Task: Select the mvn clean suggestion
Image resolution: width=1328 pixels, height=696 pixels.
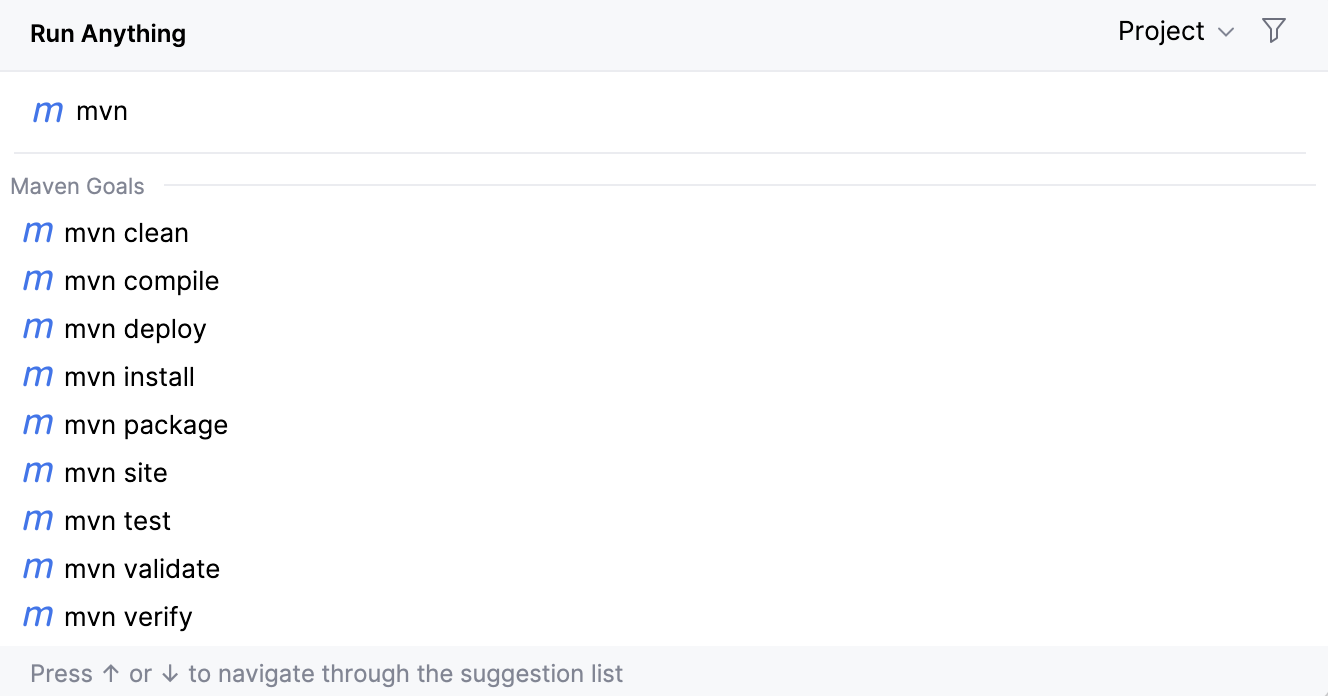Action: click(x=126, y=232)
